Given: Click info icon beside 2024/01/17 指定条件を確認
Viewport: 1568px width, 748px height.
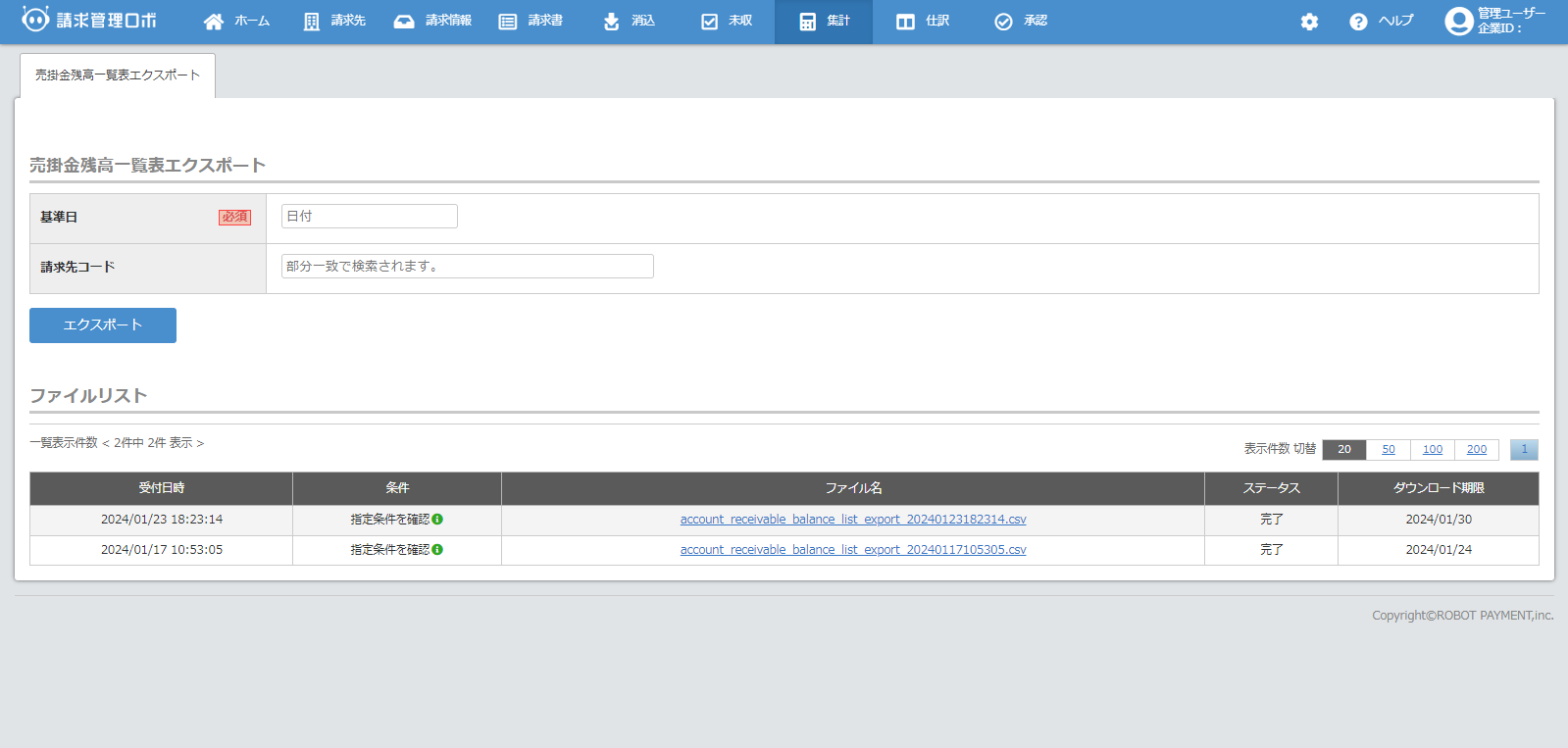Looking at the screenshot, I should click(x=437, y=550).
